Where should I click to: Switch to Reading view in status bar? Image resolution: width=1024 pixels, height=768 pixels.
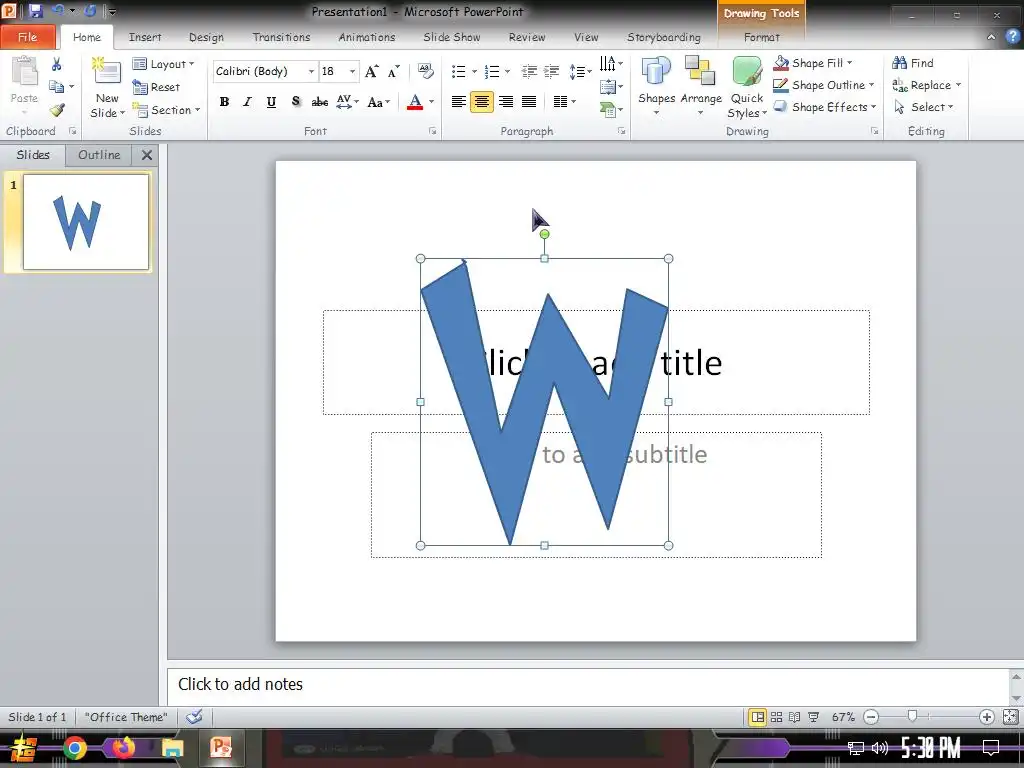click(794, 717)
